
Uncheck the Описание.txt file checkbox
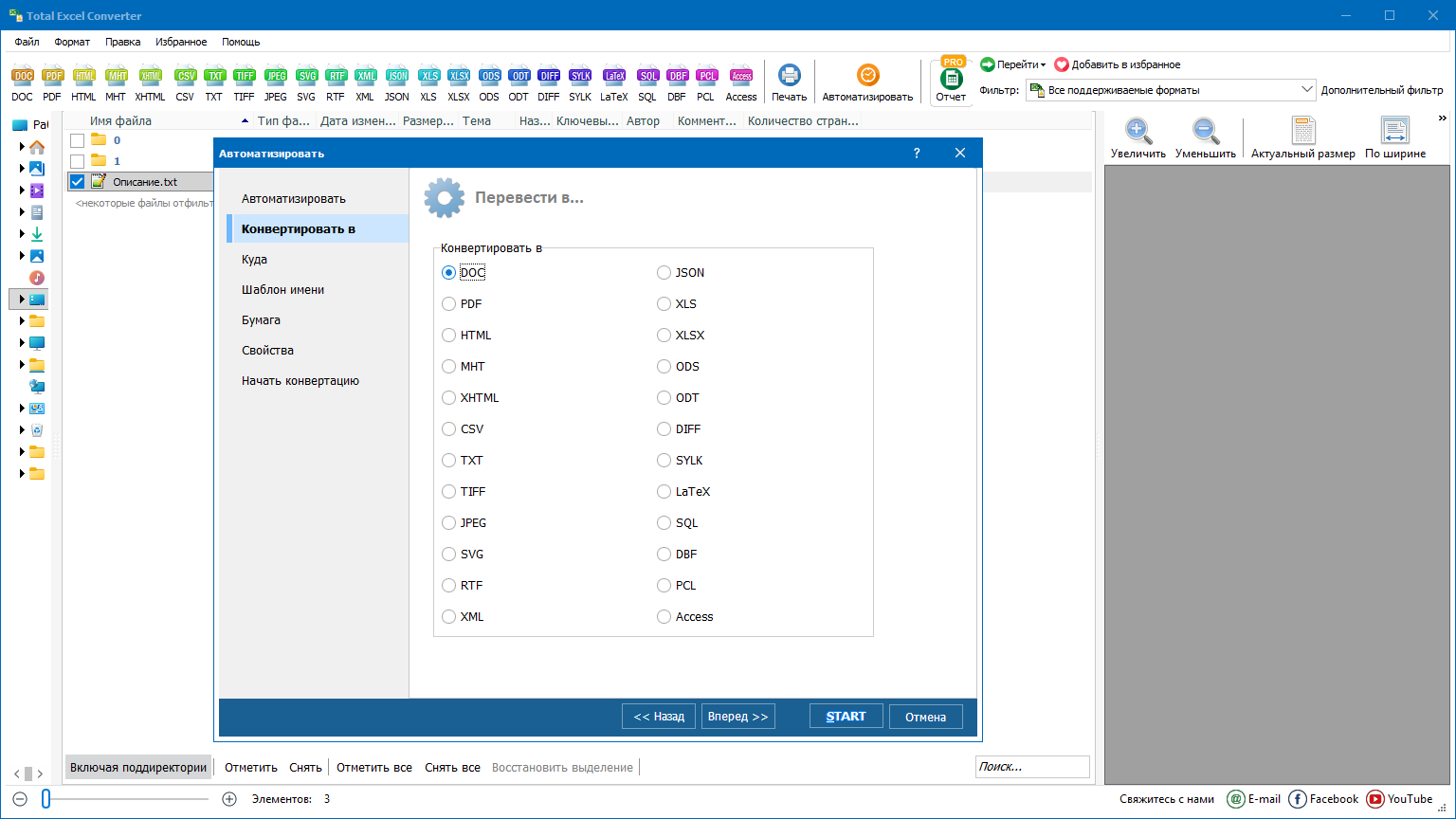(x=78, y=182)
